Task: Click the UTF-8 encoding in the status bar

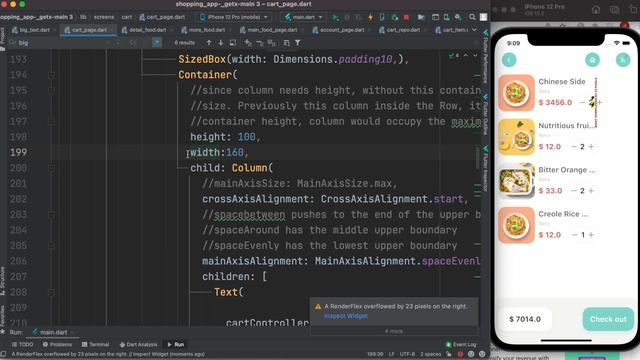Action: [x=407, y=354]
